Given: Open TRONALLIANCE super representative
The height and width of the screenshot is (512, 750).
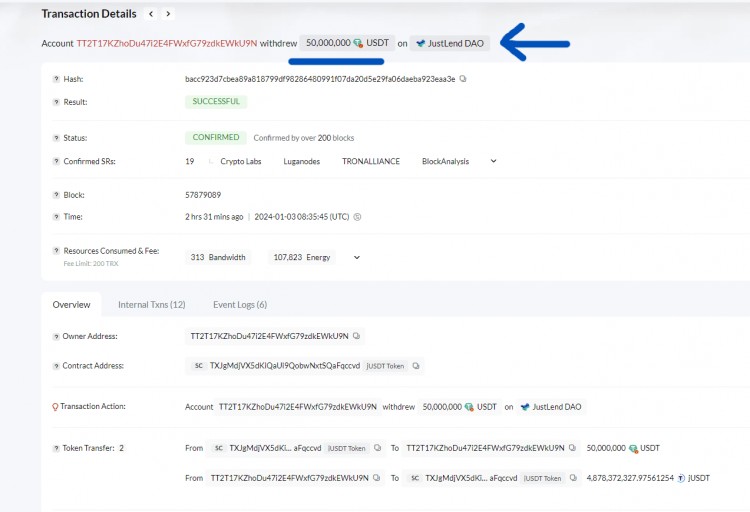Looking at the screenshot, I should (371, 160).
